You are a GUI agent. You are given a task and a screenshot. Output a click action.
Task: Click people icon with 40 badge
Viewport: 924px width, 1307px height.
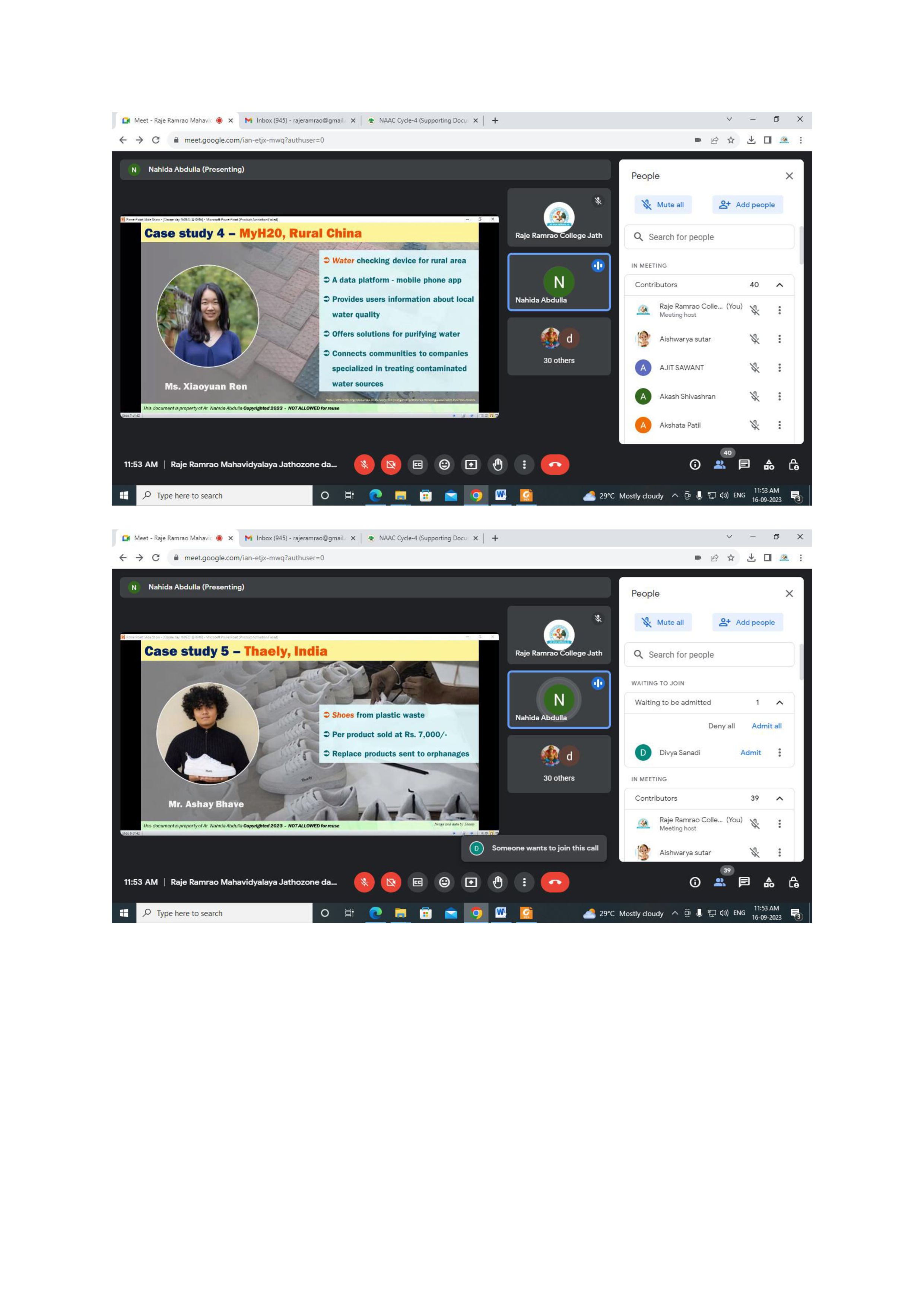point(719,465)
